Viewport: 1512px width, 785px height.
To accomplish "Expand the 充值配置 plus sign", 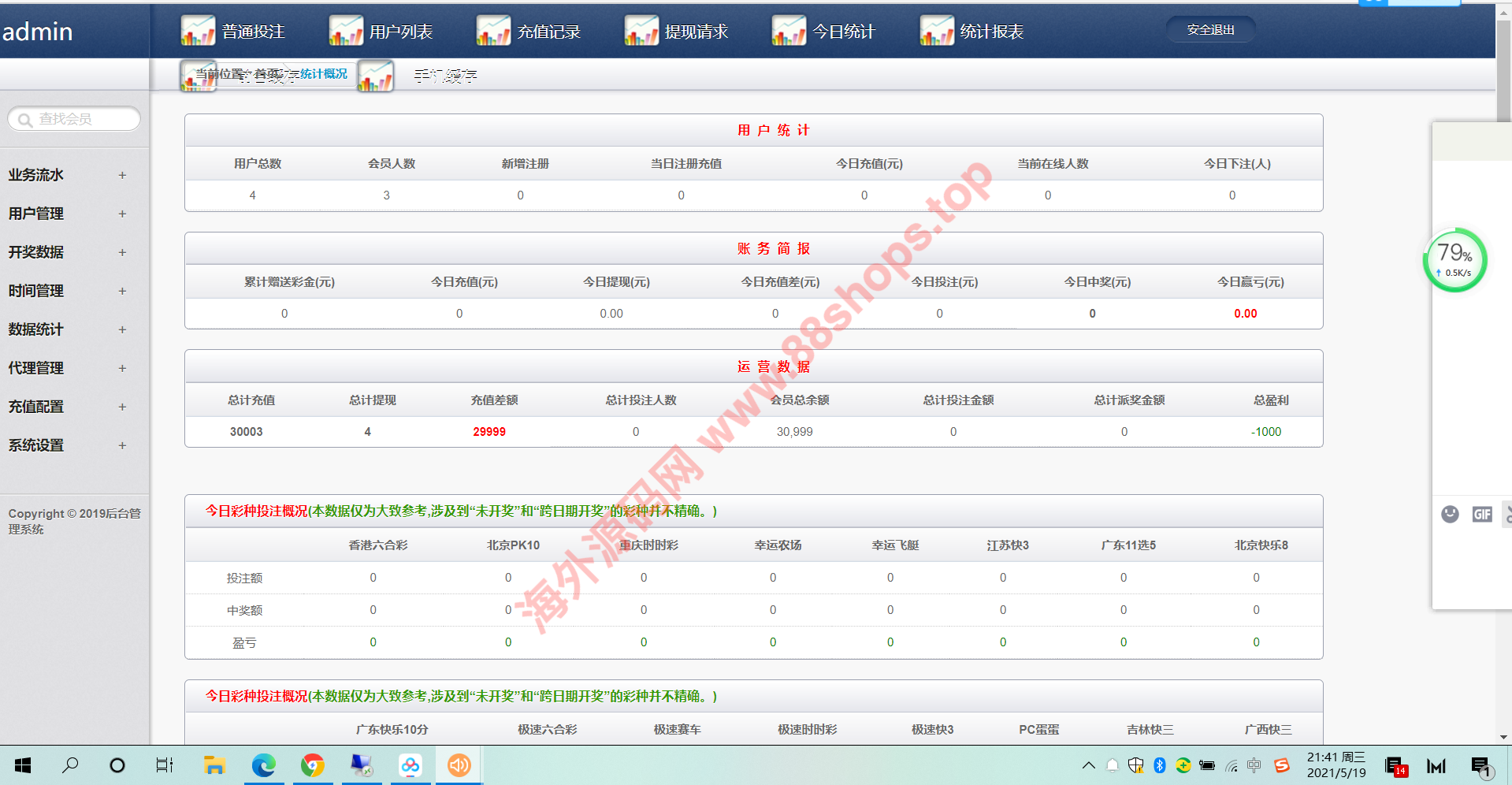I will pos(122,407).
